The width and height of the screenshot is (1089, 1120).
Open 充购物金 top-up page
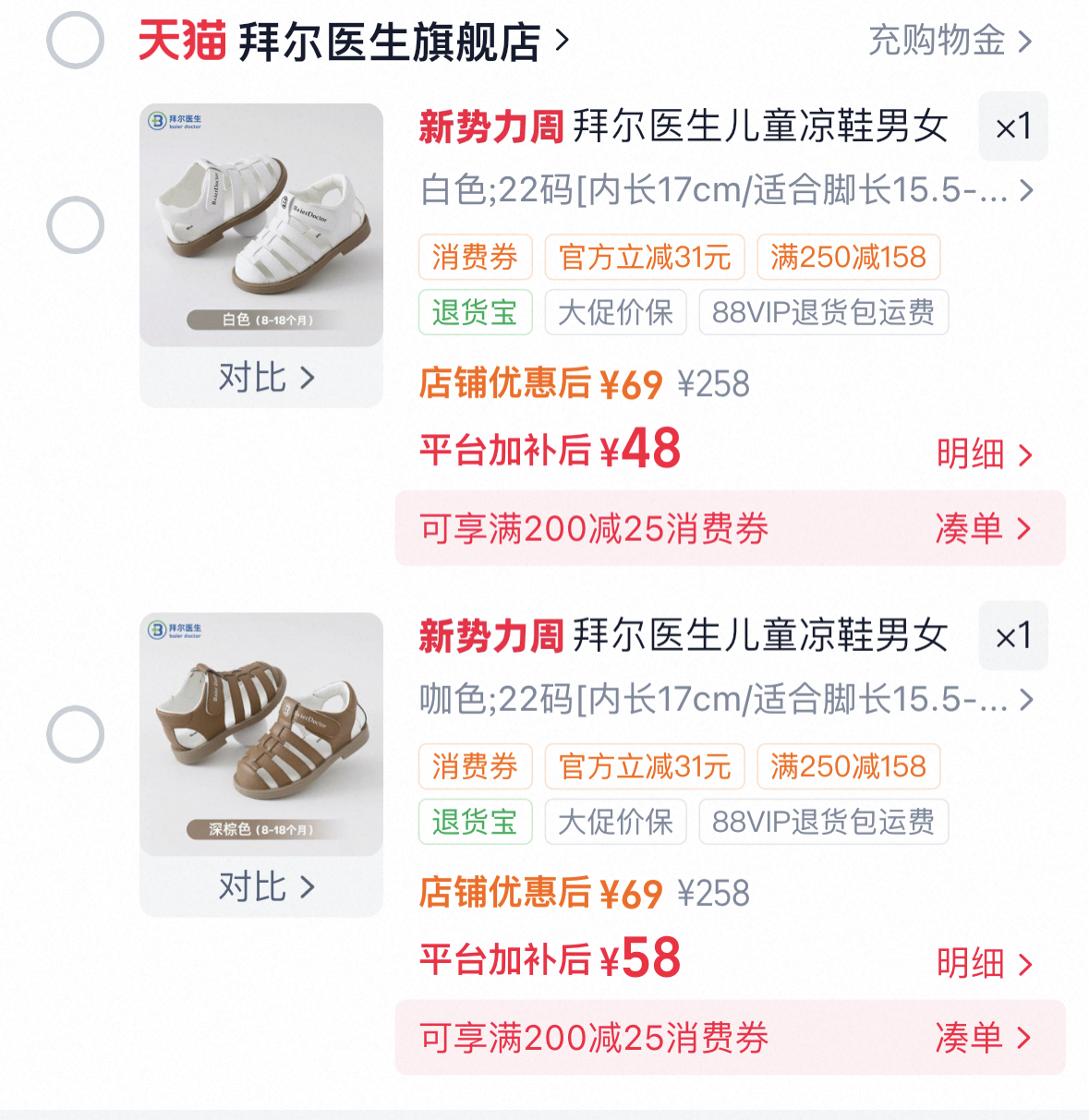click(949, 41)
